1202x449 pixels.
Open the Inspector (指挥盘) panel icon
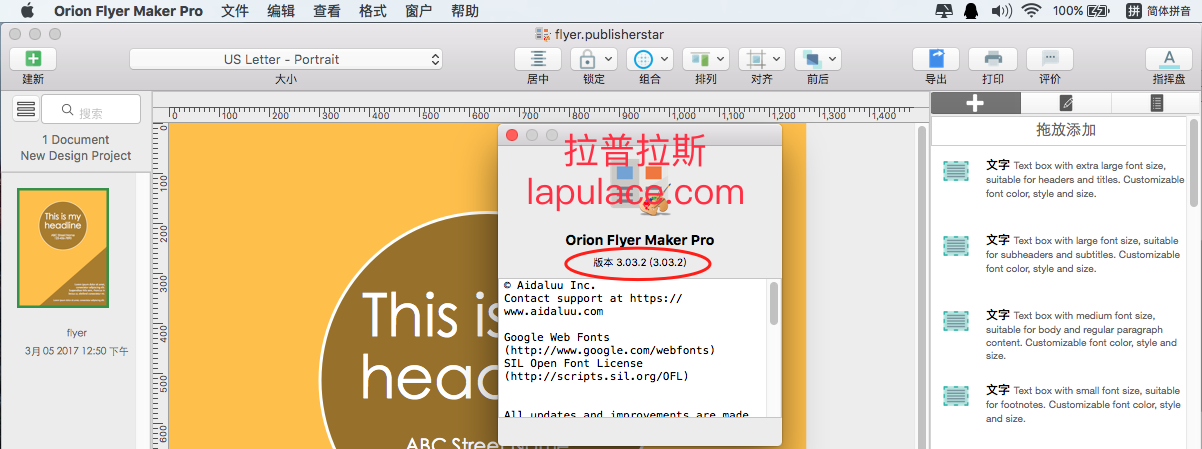click(1169, 59)
